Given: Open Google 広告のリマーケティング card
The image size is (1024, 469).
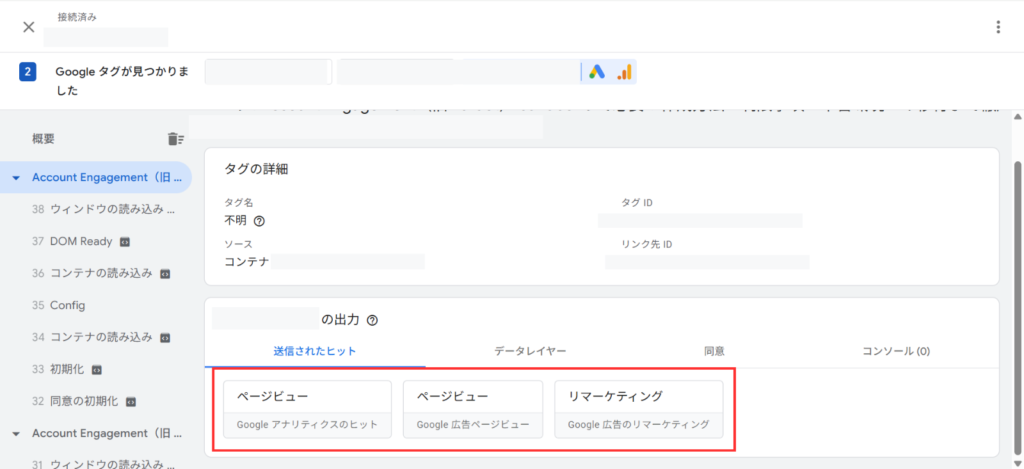Looking at the screenshot, I should point(639,409).
